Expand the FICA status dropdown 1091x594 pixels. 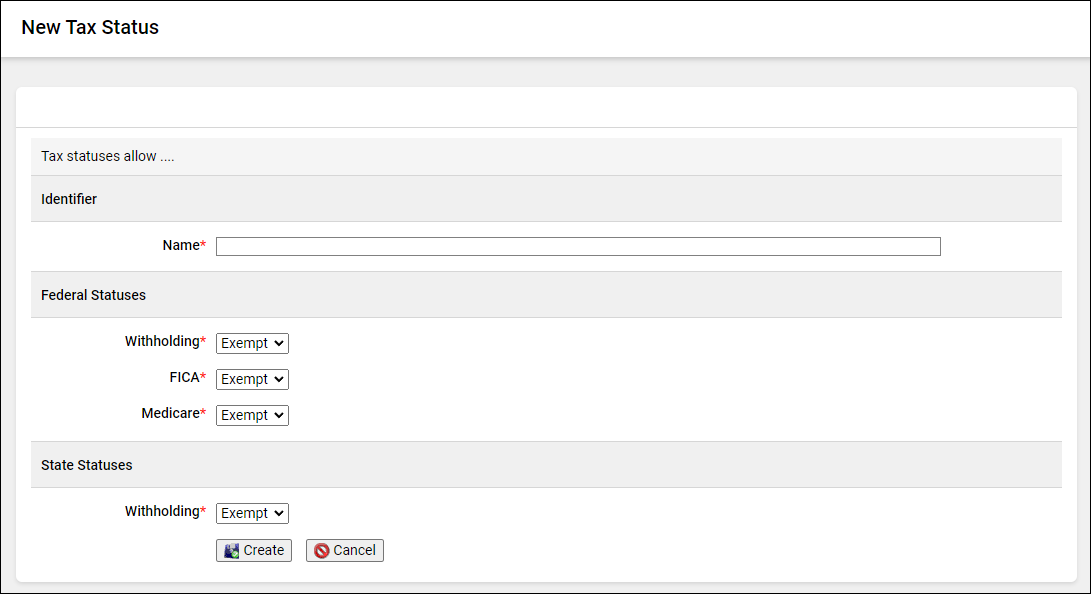pyautogui.click(x=252, y=379)
